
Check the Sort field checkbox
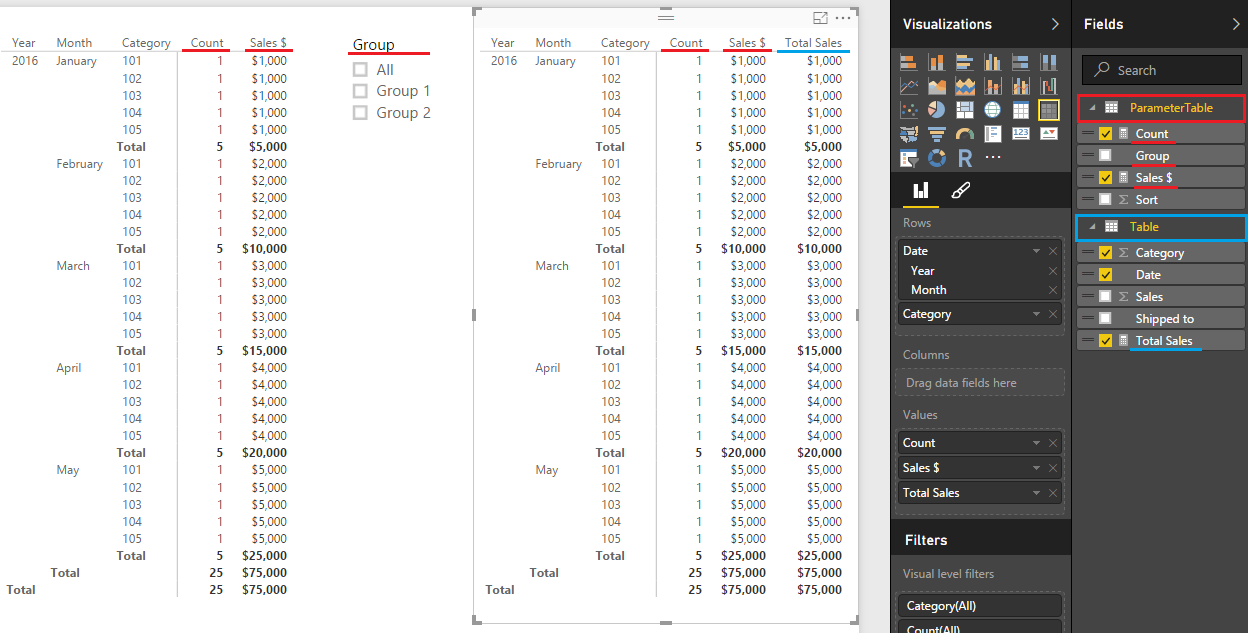[x=1105, y=200]
